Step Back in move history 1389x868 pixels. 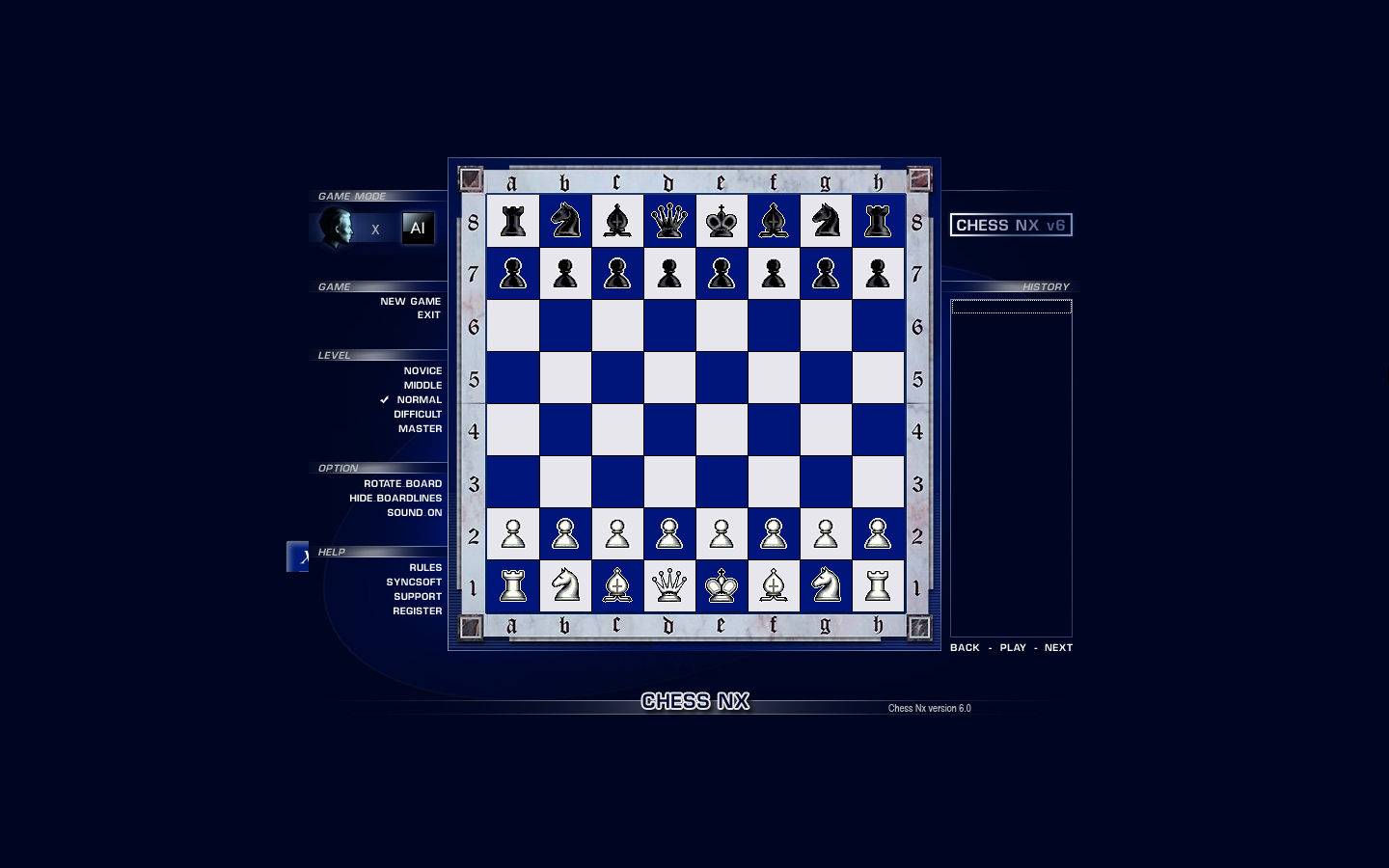965,647
